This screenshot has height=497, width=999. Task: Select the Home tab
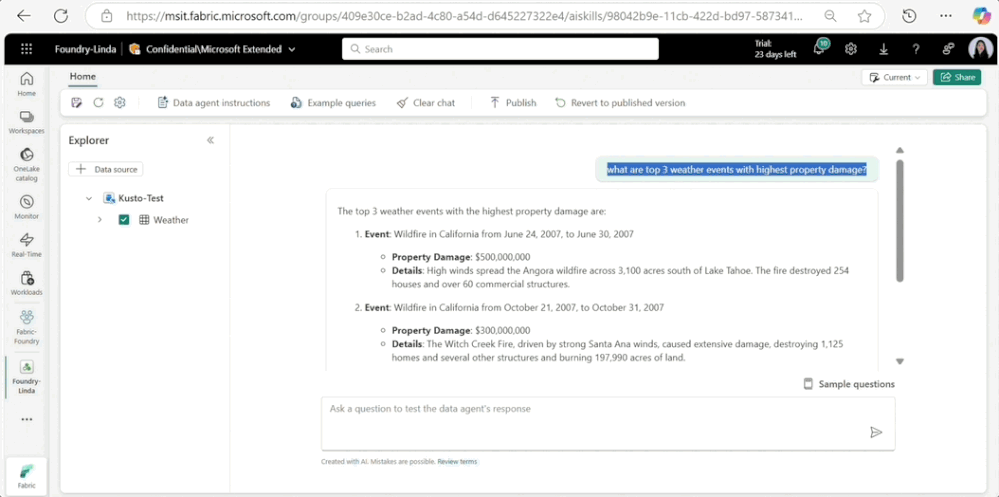83,76
